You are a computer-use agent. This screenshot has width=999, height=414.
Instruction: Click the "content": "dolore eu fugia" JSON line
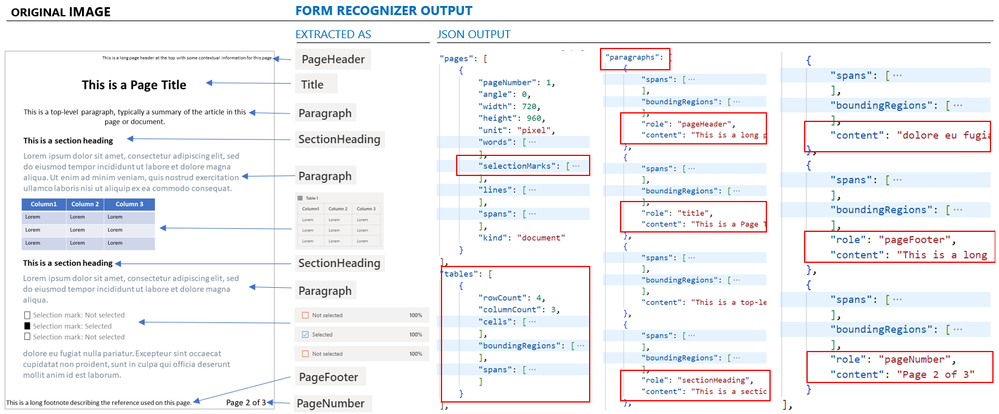910,135
